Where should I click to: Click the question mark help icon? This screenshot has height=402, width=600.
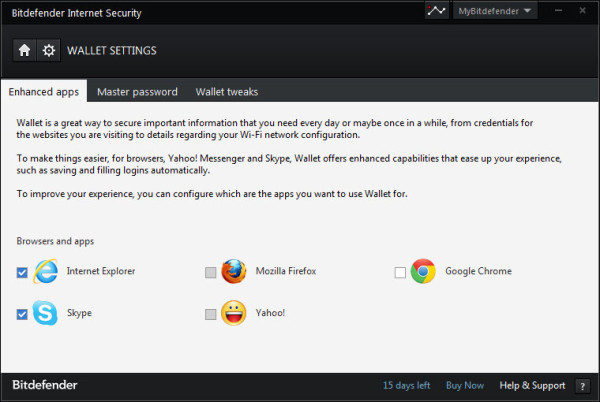pos(582,386)
